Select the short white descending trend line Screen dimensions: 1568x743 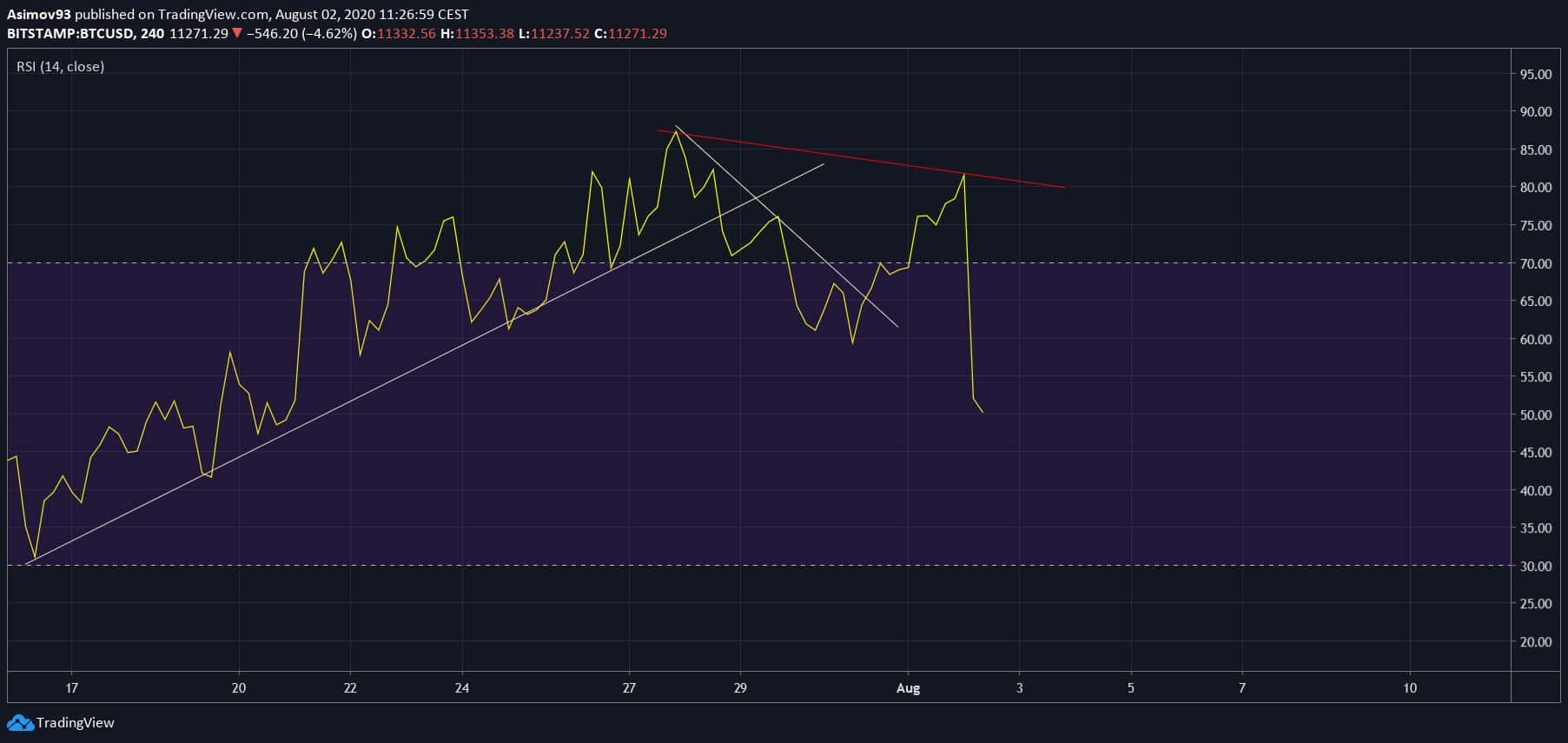[x=834, y=269]
